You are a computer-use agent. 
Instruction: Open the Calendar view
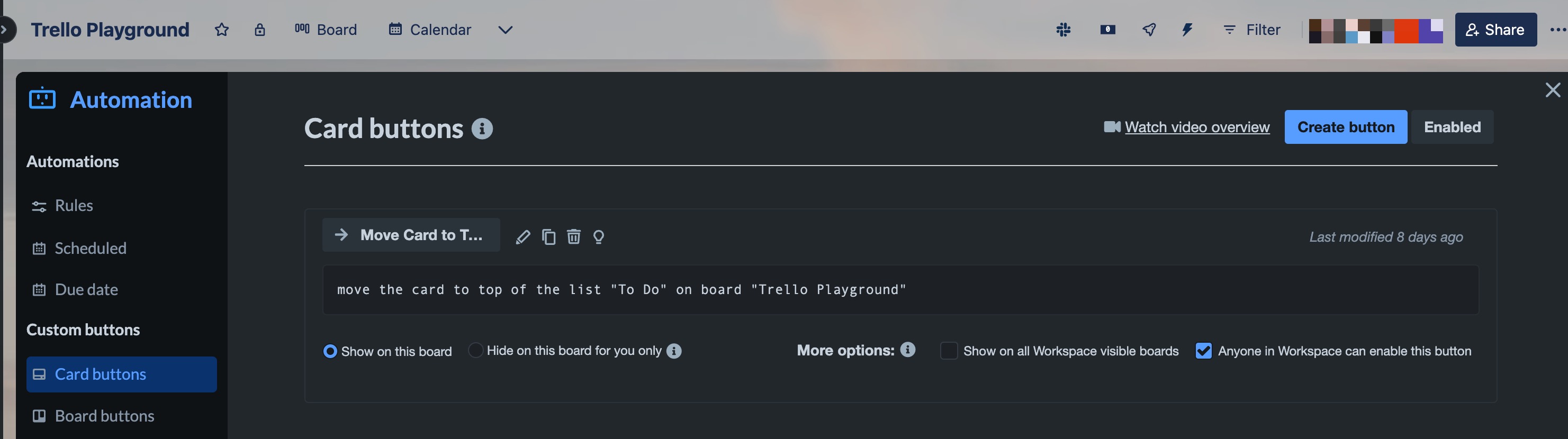[429, 29]
